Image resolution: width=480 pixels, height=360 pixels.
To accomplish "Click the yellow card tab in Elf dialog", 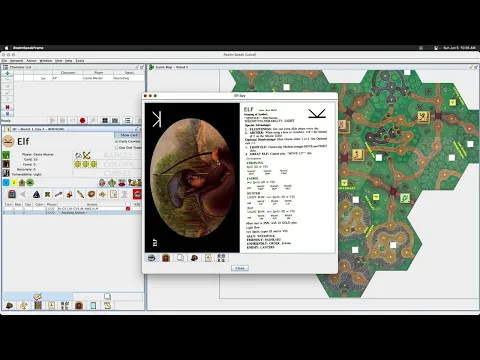I will tap(208, 258).
